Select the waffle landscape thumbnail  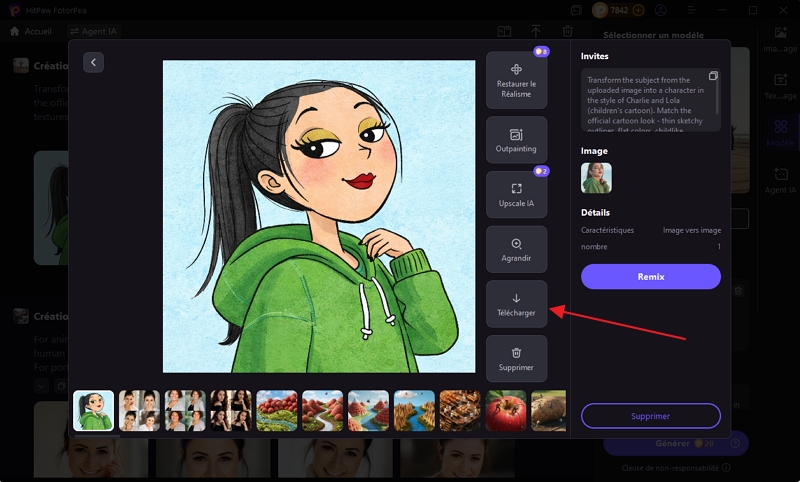(460, 411)
